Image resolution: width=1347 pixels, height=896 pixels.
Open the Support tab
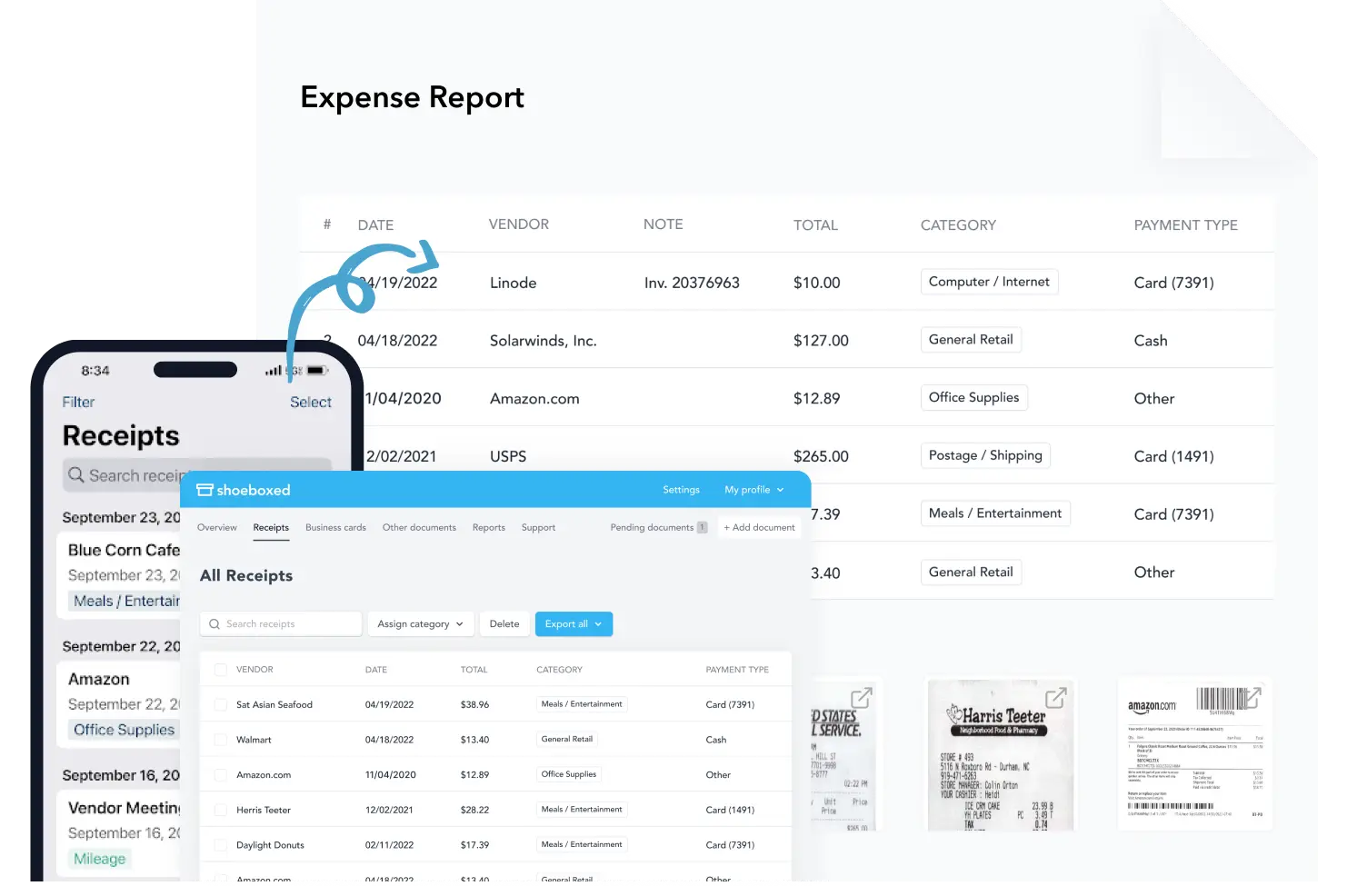click(x=538, y=528)
